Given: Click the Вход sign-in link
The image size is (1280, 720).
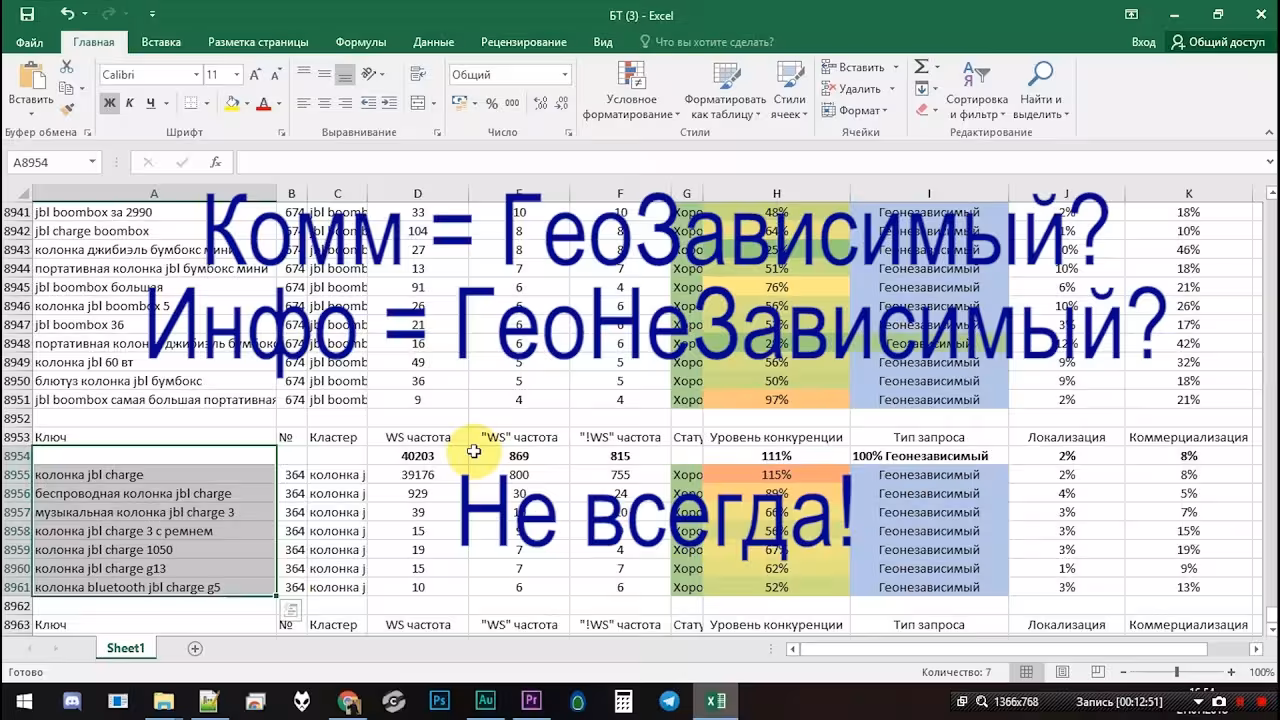Looking at the screenshot, I should [1143, 42].
